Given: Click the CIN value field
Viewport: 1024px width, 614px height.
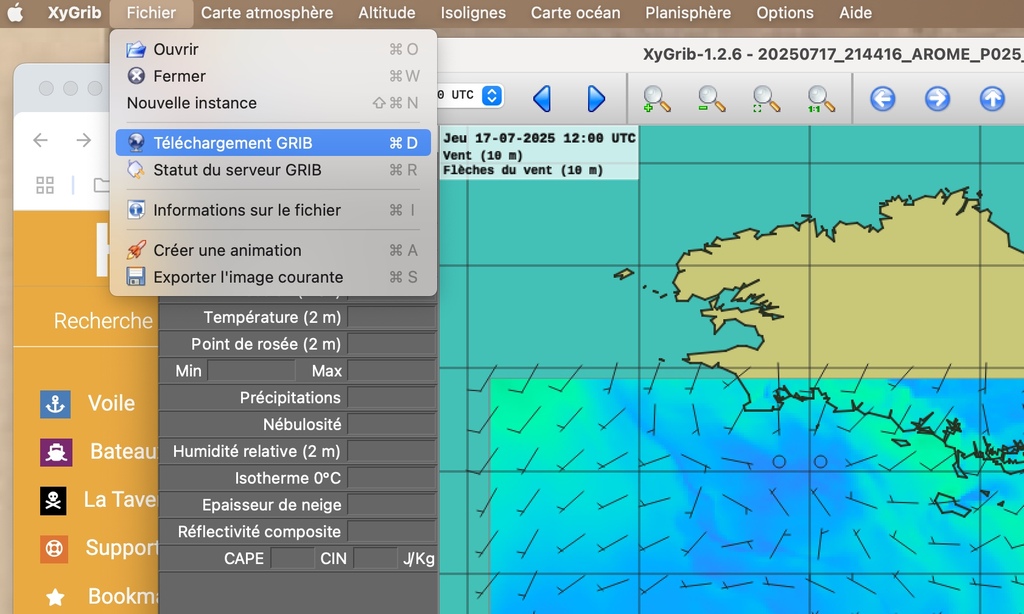Looking at the screenshot, I should click(375, 558).
